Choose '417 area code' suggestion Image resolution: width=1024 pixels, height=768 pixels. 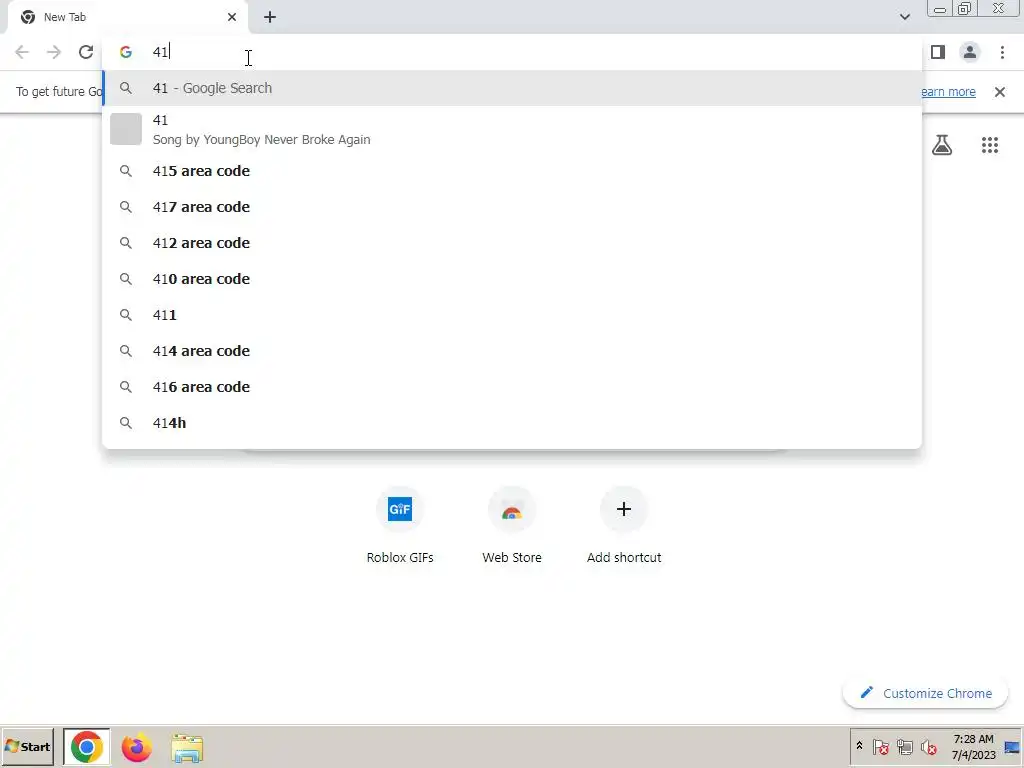[x=512, y=207]
